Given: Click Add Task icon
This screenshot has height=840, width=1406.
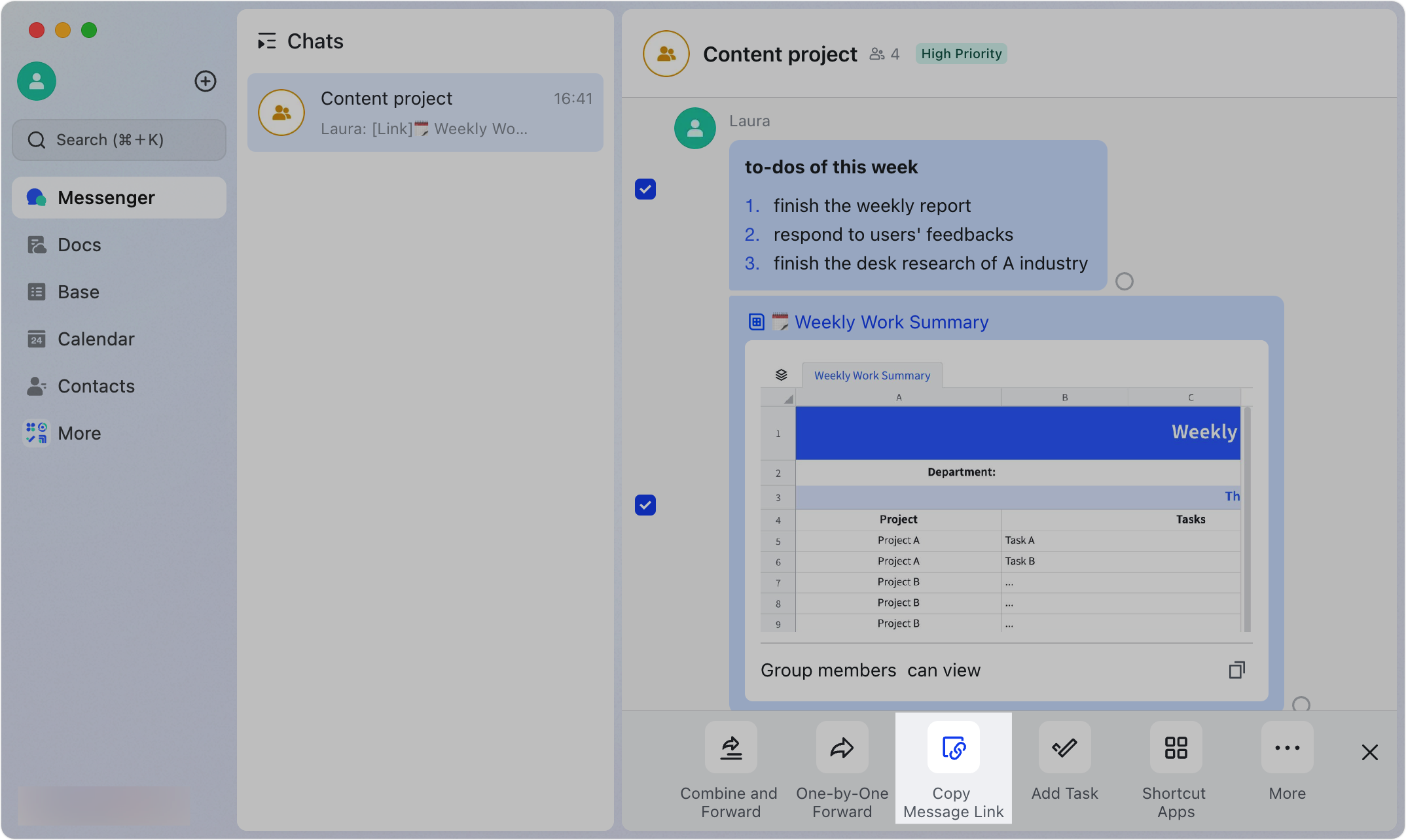Looking at the screenshot, I should (1064, 748).
